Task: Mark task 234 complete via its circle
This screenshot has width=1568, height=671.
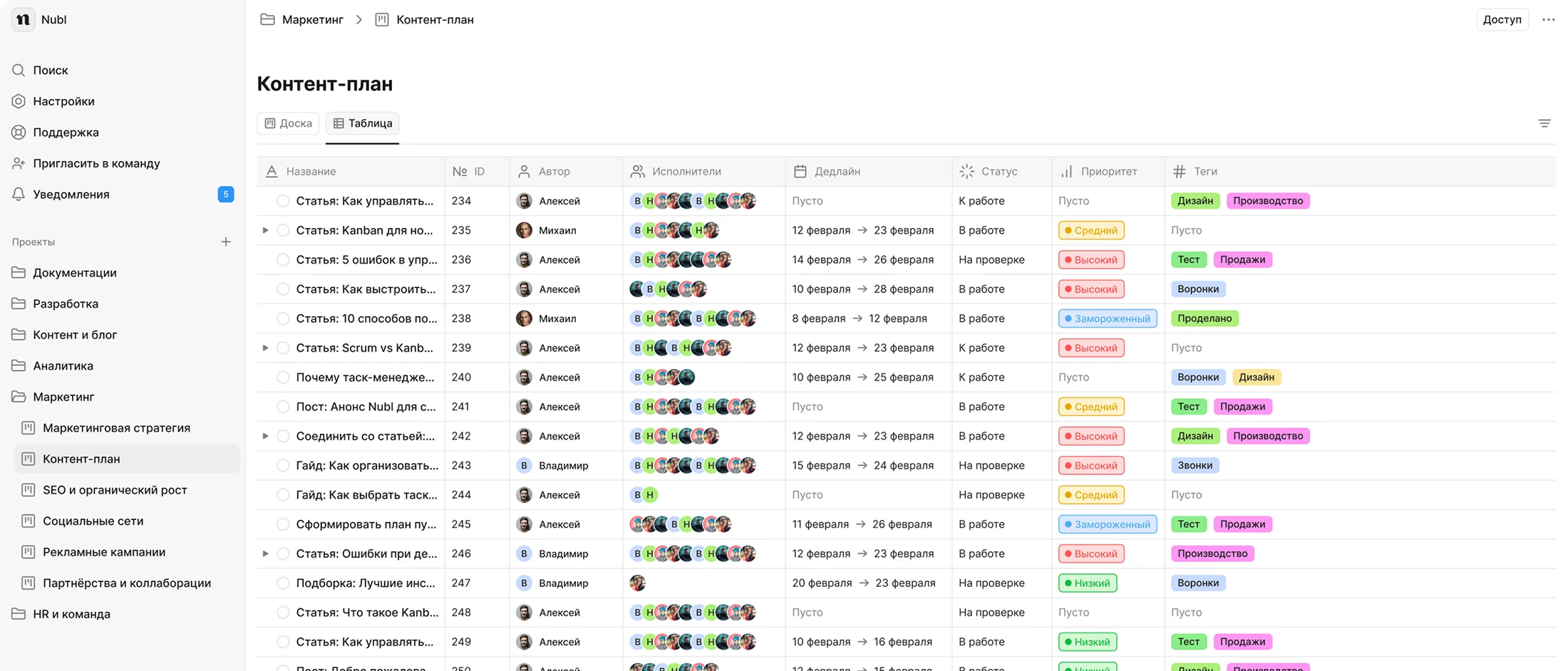Action: [283, 201]
